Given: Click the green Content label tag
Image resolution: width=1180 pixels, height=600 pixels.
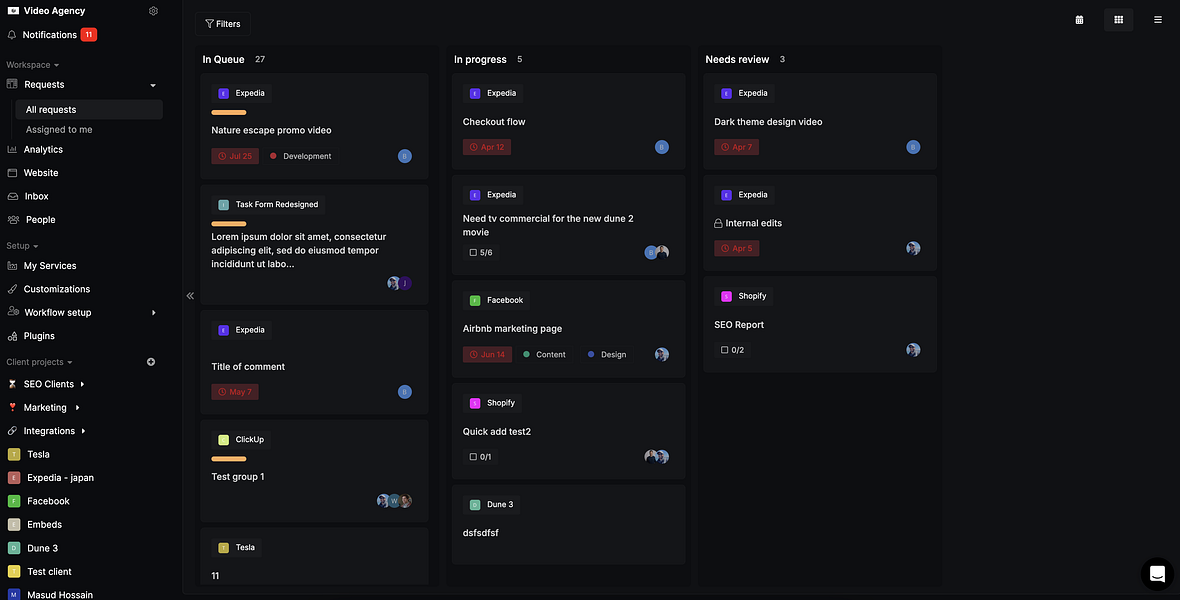Looking at the screenshot, I should (544, 355).
